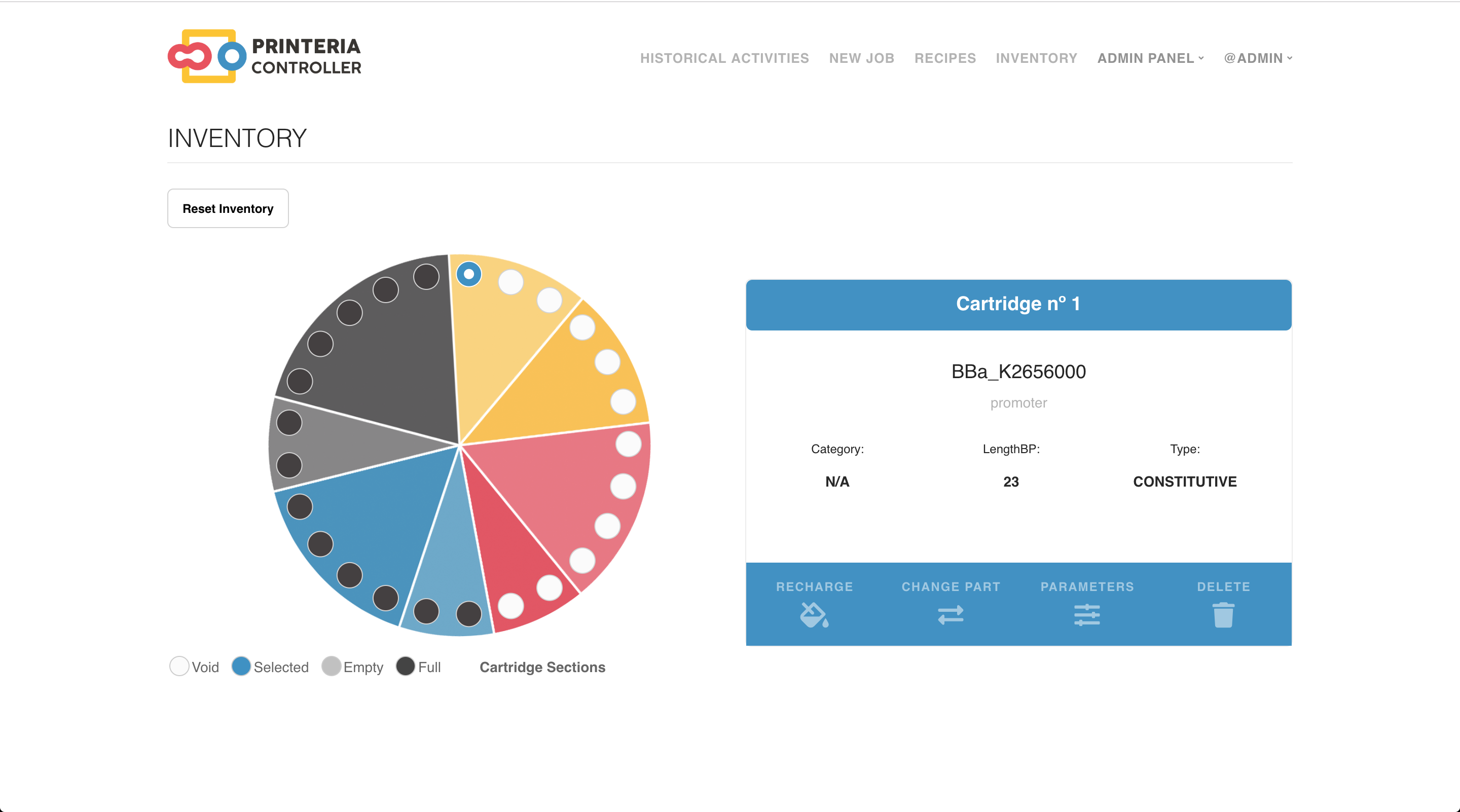Click the Printeria Controller logo
The width and height of the screenshot is (1460, 812).
click(264, 57)
